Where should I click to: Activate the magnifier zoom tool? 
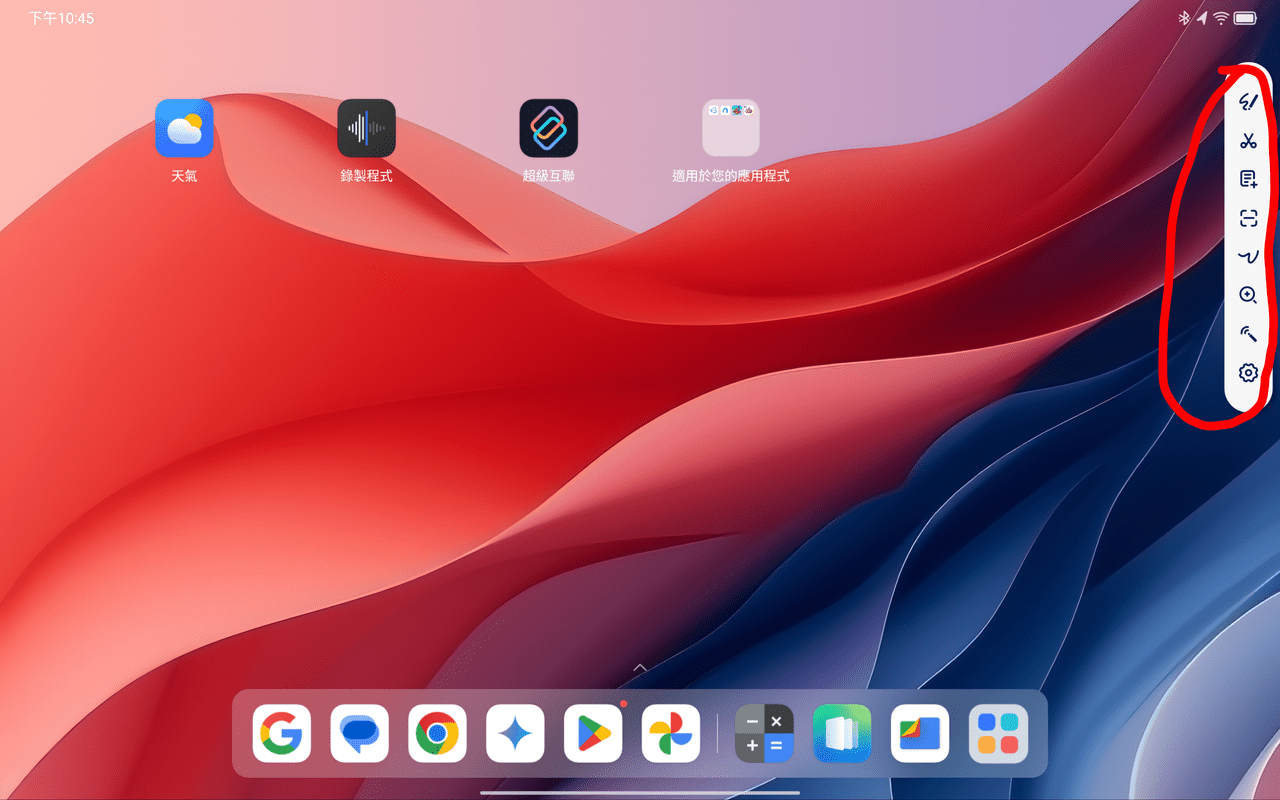1248,295
